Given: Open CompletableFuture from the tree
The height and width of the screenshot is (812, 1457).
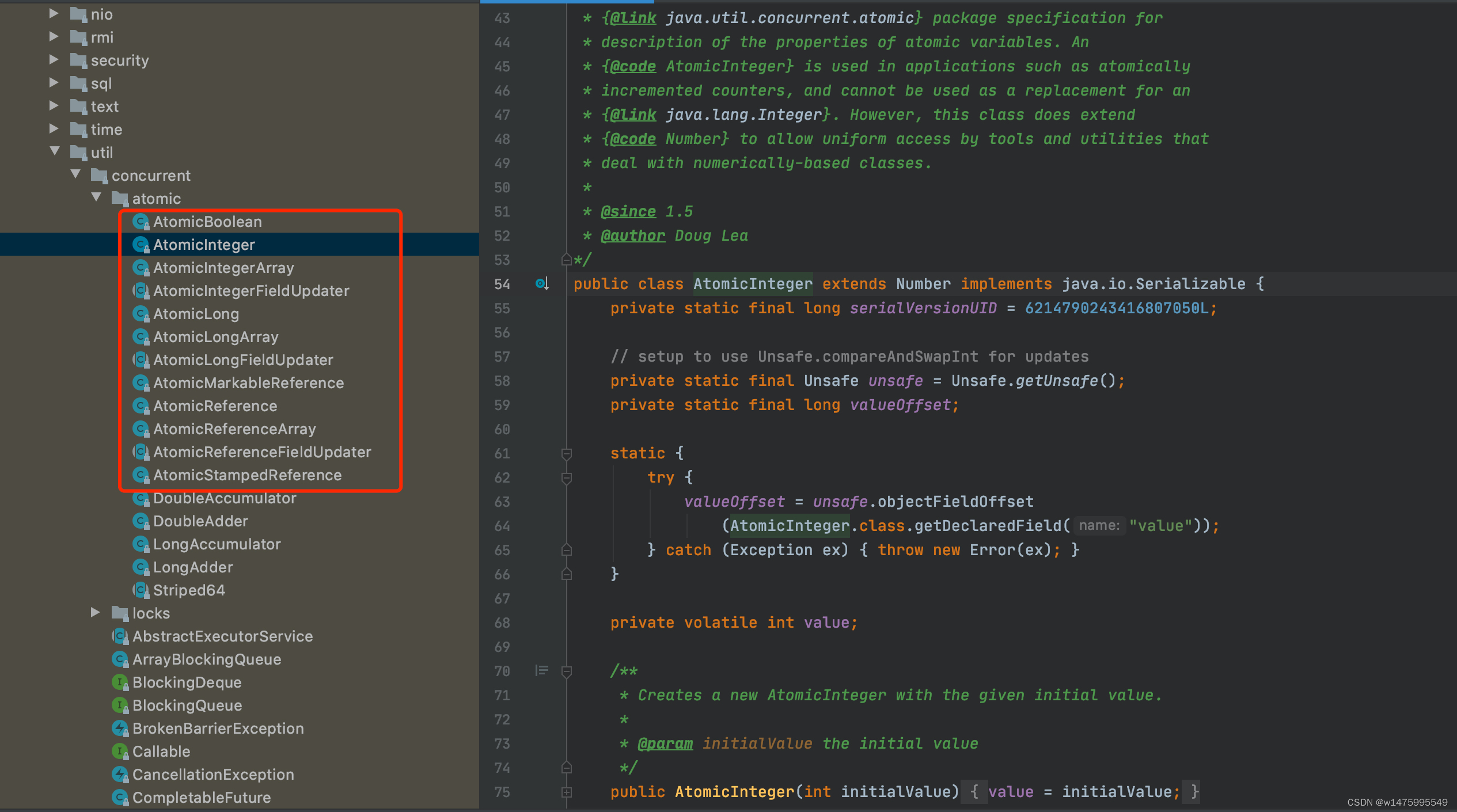Looking at the screenshot, I should coord(201,798).
